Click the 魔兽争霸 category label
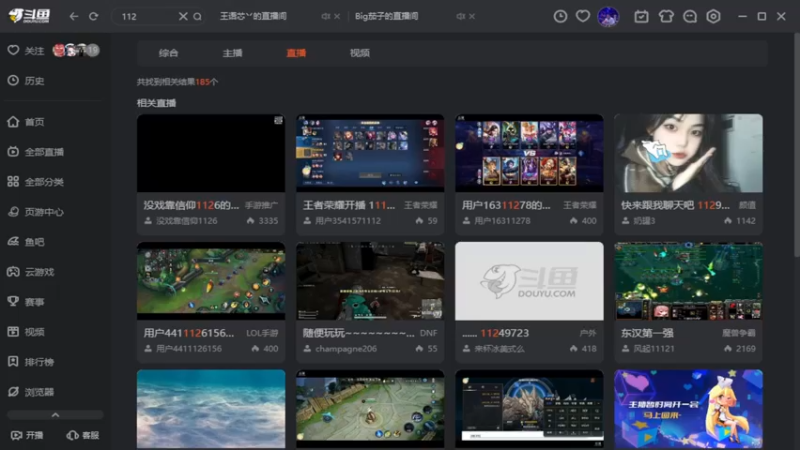This screenshot has width=800, height=450. [739, 333]
